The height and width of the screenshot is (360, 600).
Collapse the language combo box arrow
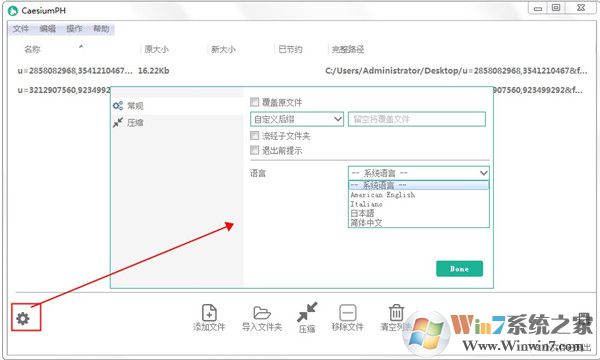coord(483,173)
